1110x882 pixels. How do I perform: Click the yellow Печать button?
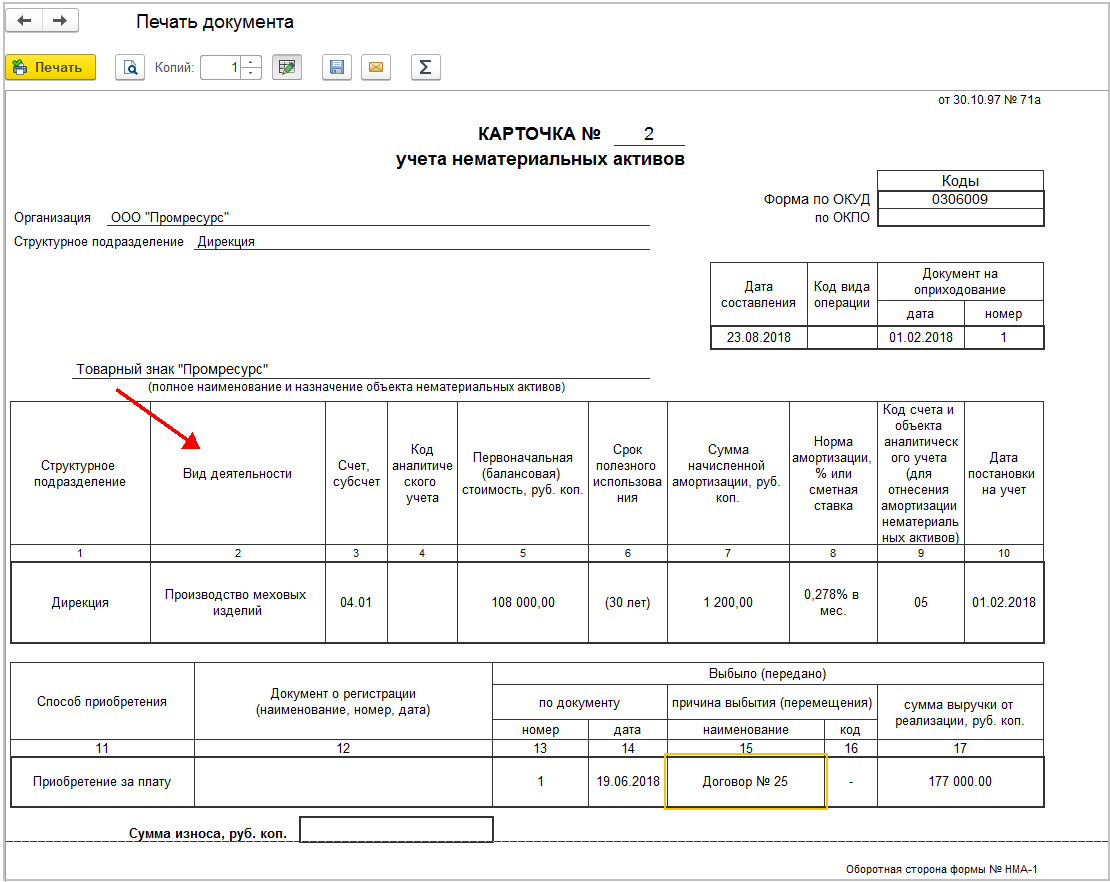coord(50,67)
